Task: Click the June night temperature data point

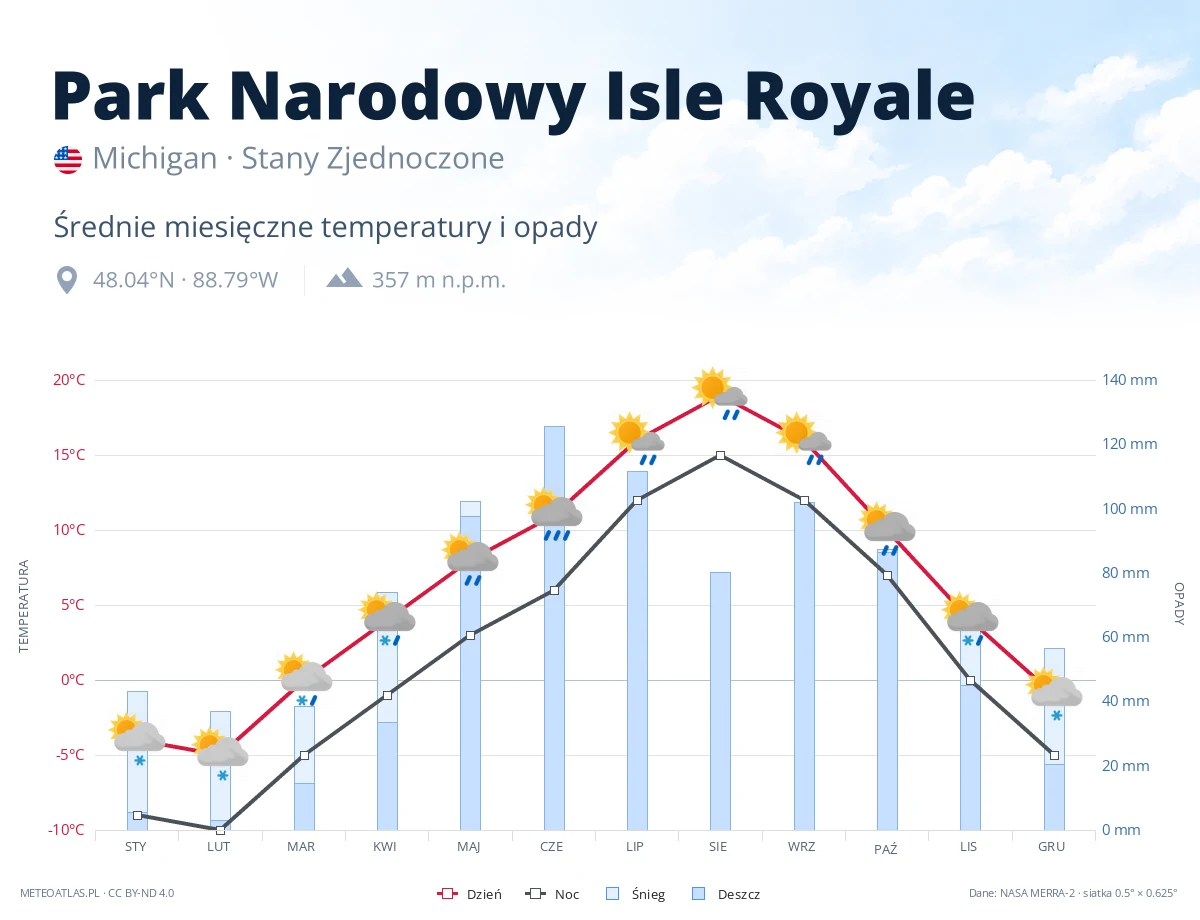Action: click(554, 590)
